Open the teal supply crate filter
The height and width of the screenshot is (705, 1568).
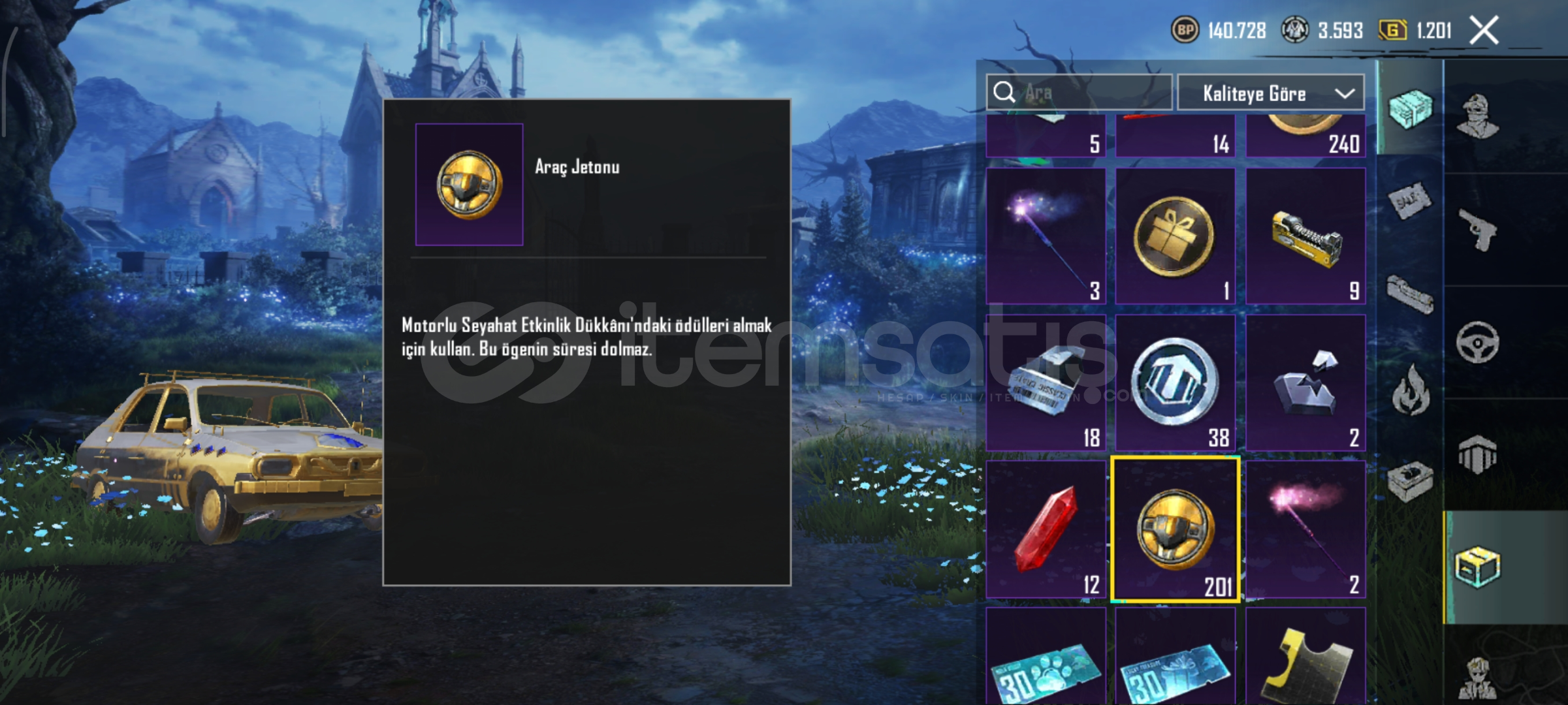(x=1411, y=108)
